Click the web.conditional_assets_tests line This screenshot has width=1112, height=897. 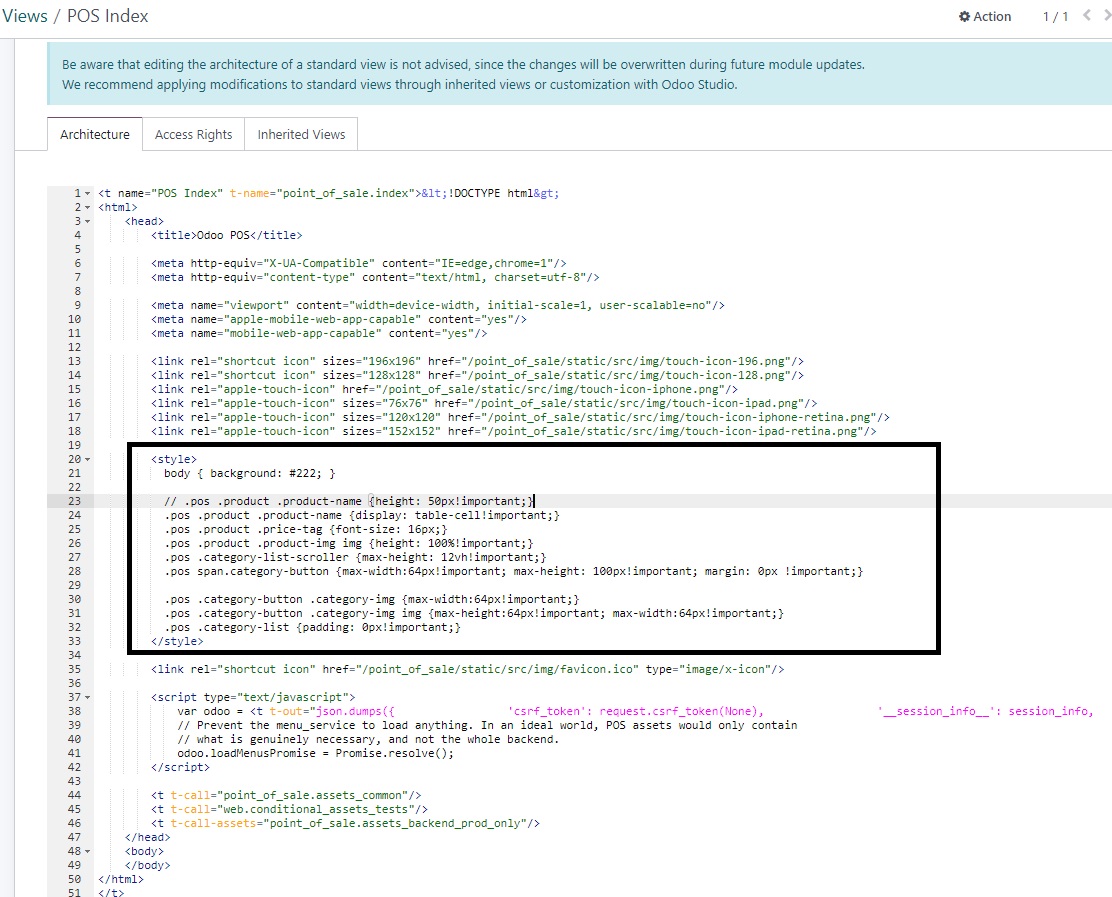pyautogui.click(x=289, y=809)
